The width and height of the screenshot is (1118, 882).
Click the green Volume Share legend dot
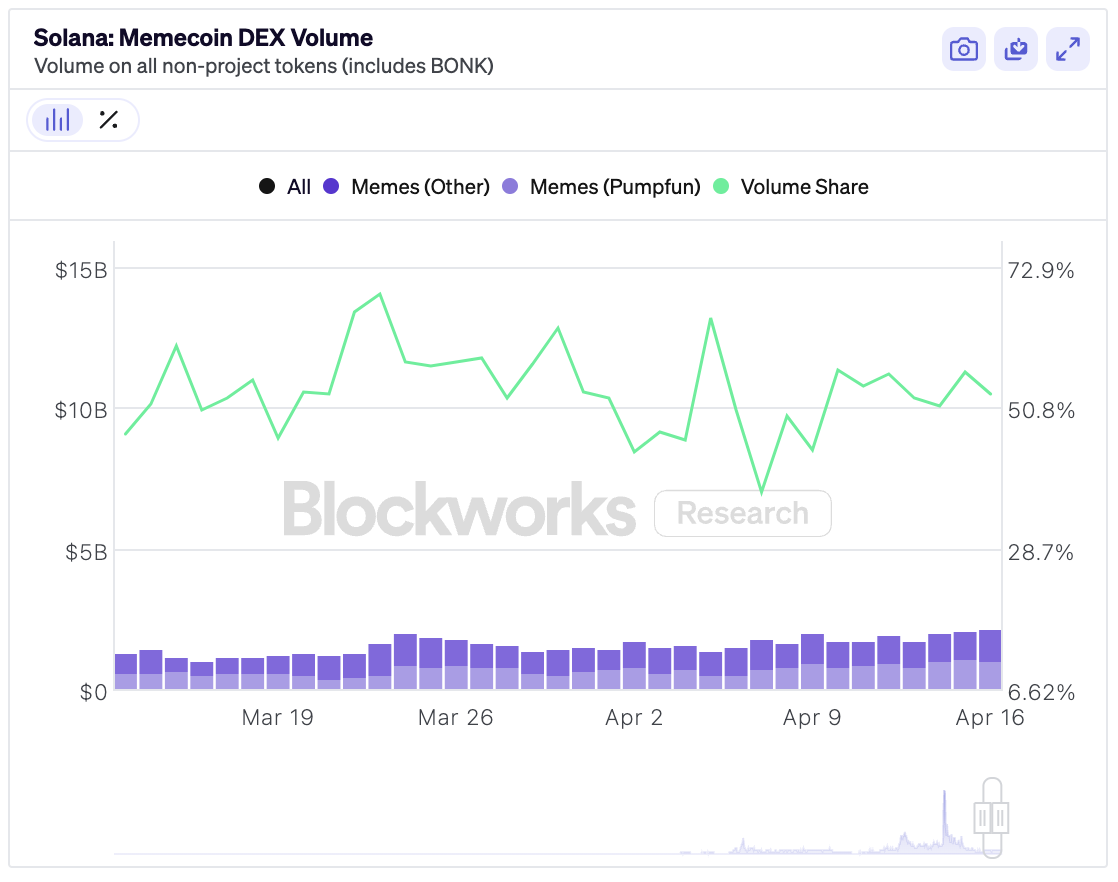point(722,187)
